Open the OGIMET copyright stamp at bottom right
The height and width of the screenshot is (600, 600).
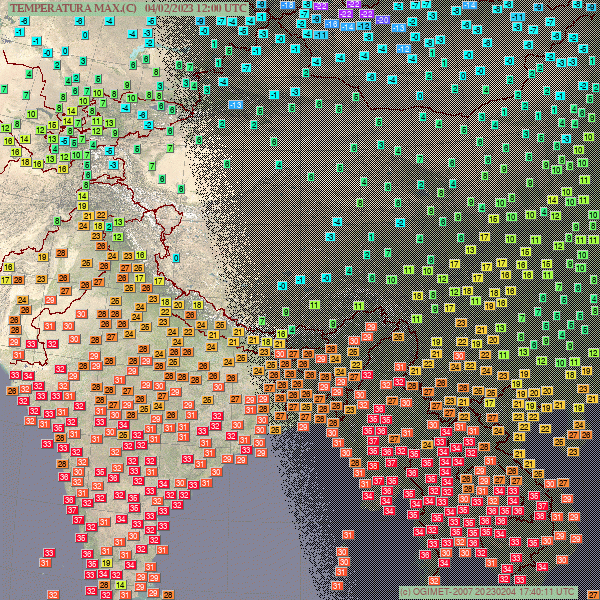pos(487,591)
